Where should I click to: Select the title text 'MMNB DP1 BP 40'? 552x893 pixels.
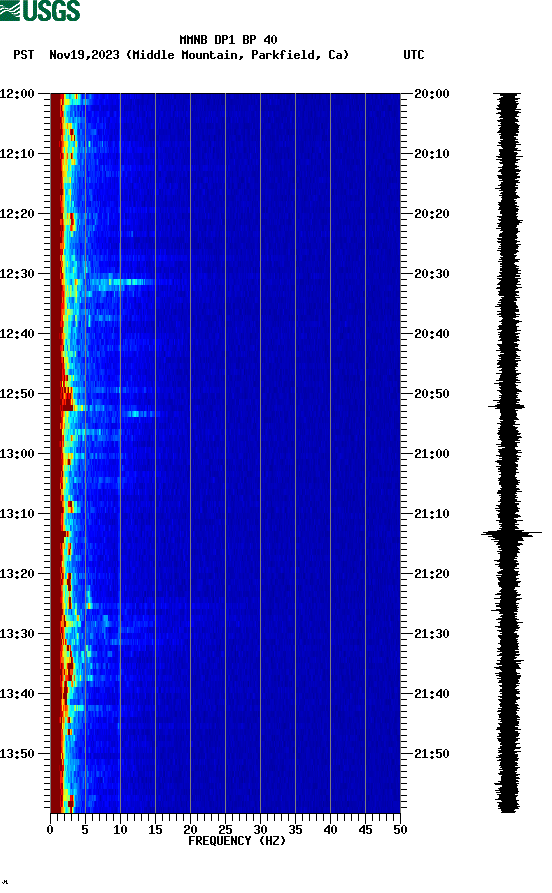pyautogui.click(x=228, y=40)
